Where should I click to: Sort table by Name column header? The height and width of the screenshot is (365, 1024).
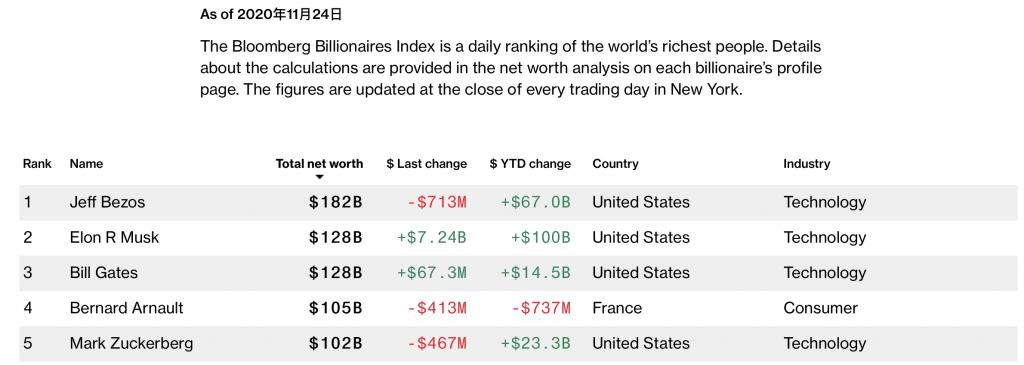(86, 163)
